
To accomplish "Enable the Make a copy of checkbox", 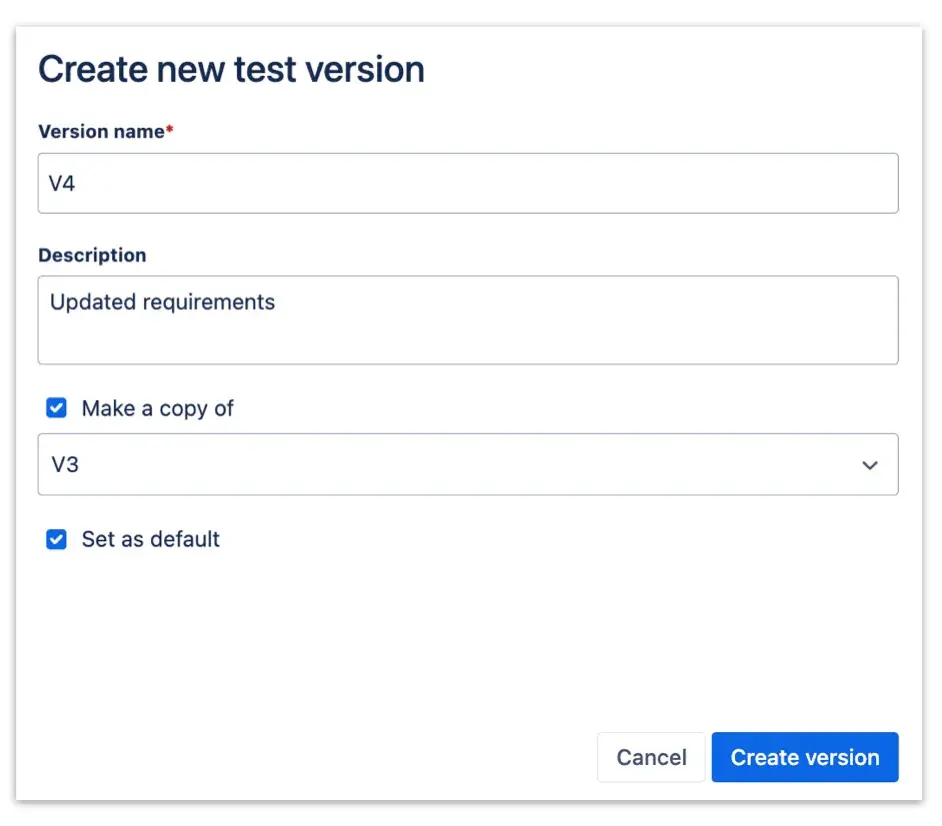I will (x=56, y=408).
